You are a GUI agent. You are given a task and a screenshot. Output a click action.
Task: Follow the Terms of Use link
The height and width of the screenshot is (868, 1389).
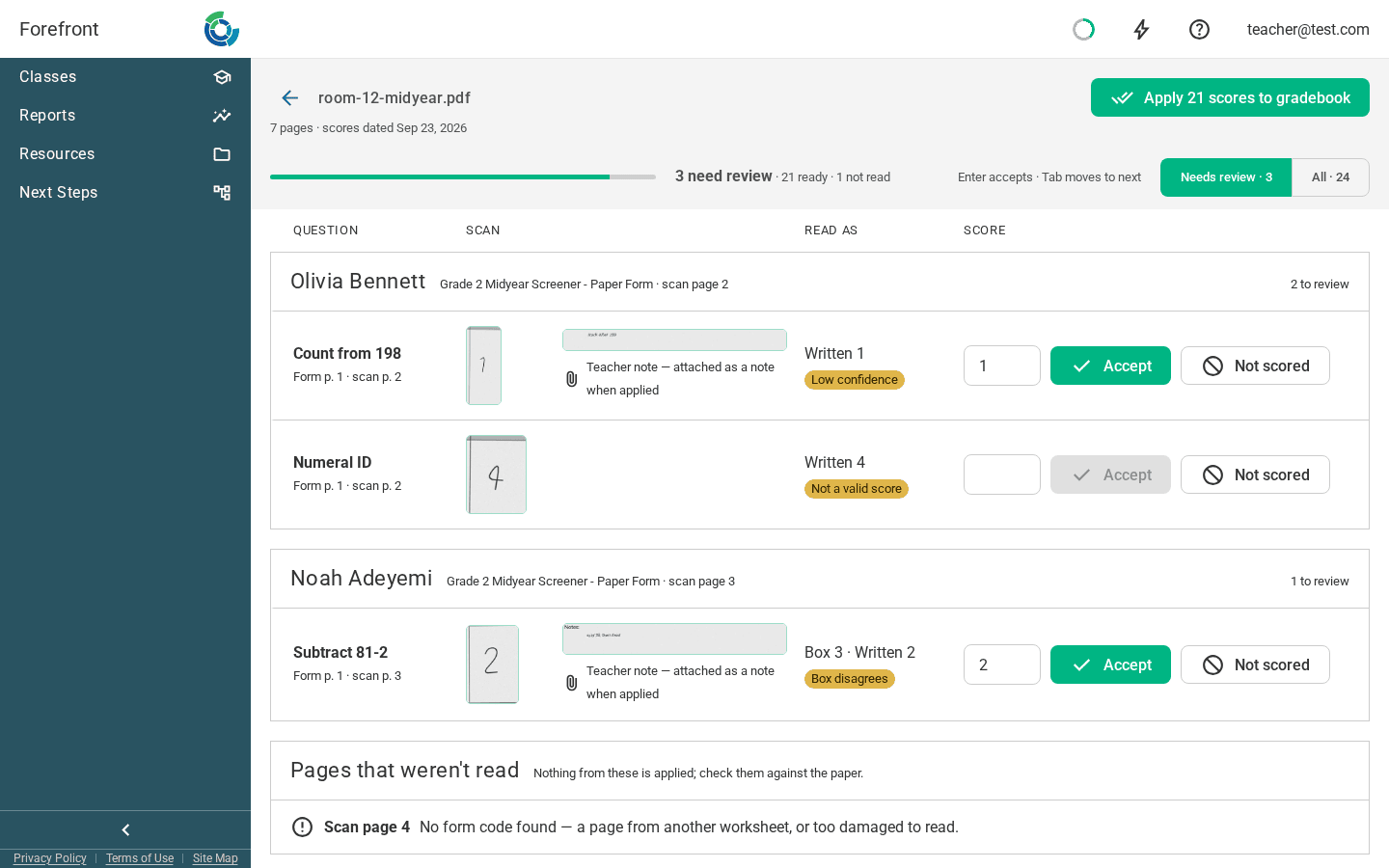pos(140,858)
